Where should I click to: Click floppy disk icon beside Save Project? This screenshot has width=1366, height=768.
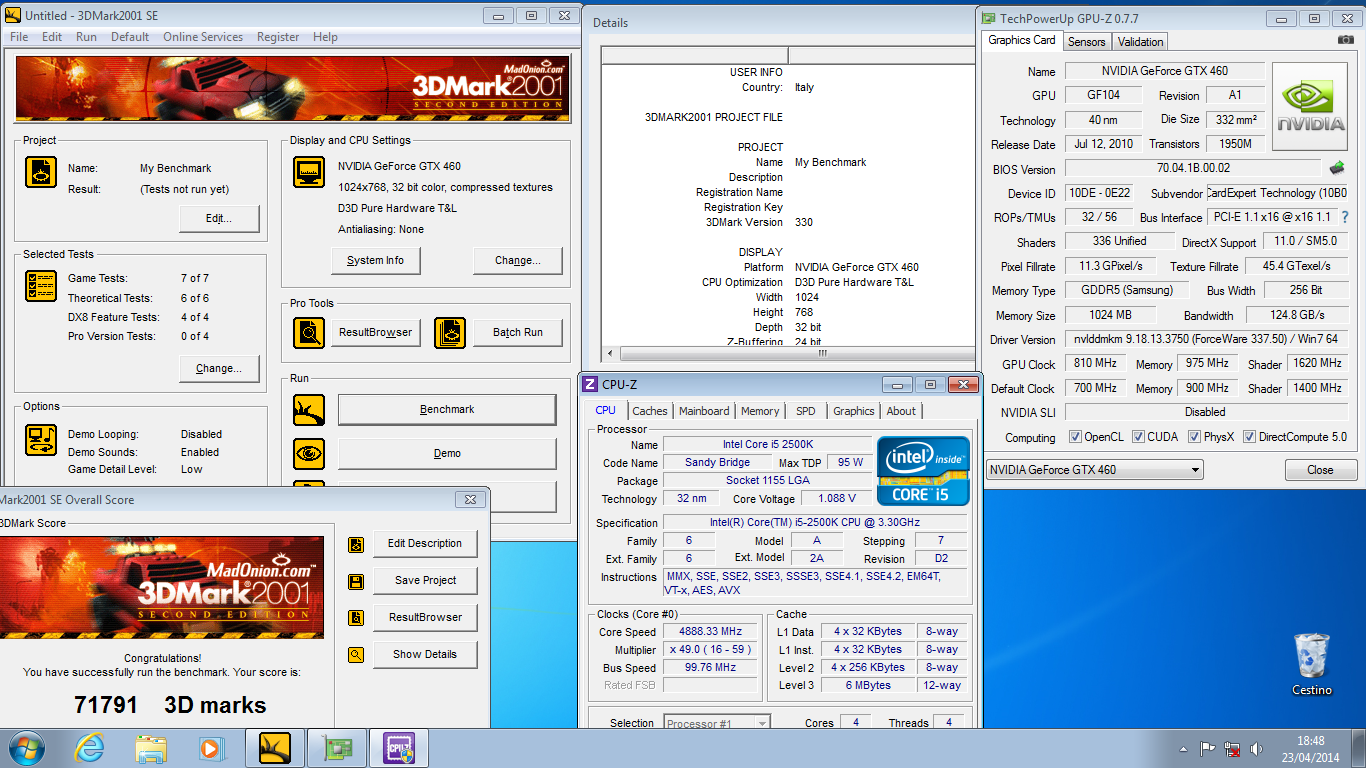tap(355, 581)
